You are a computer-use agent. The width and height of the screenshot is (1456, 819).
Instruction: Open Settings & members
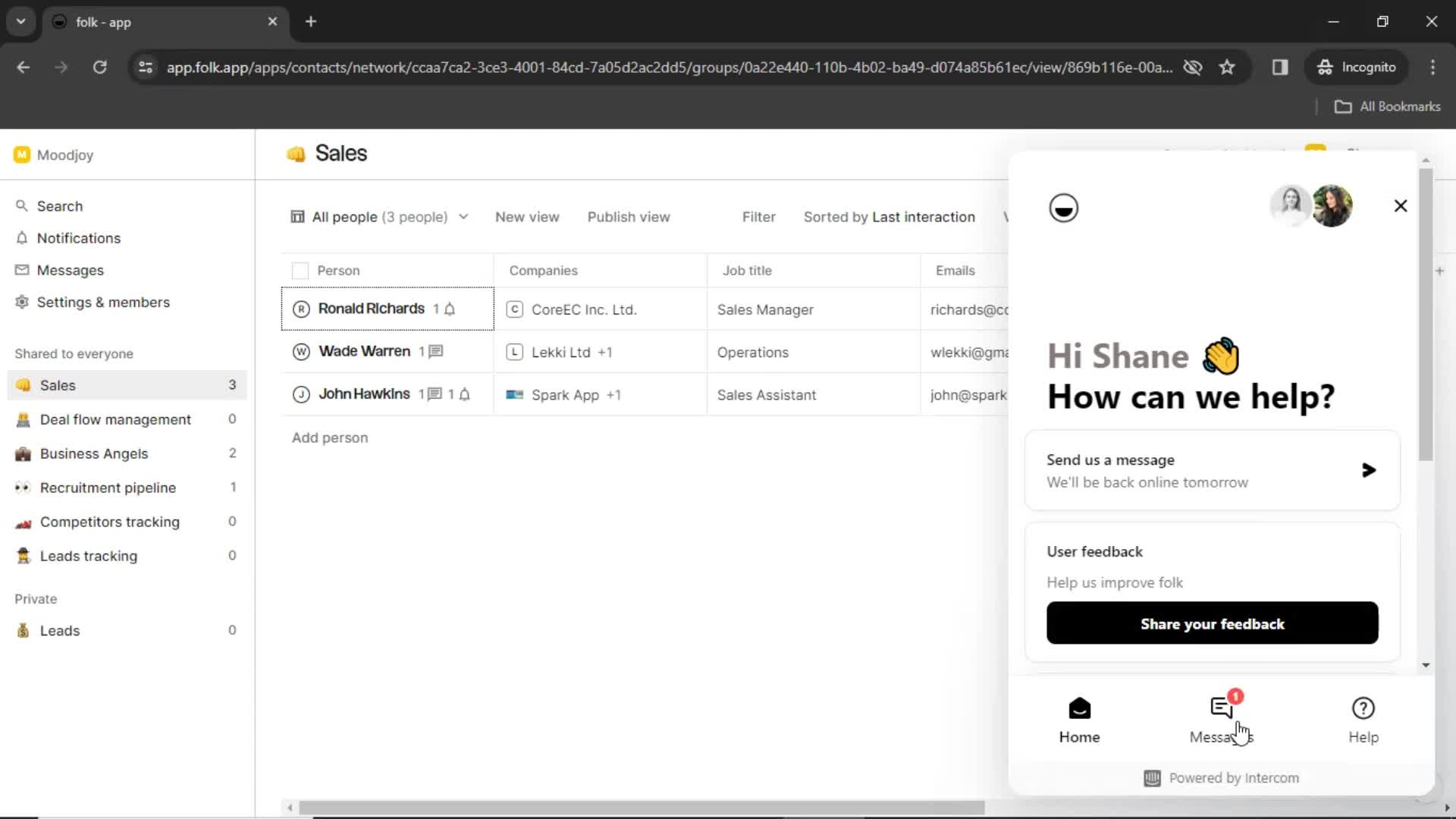[103, 301]
